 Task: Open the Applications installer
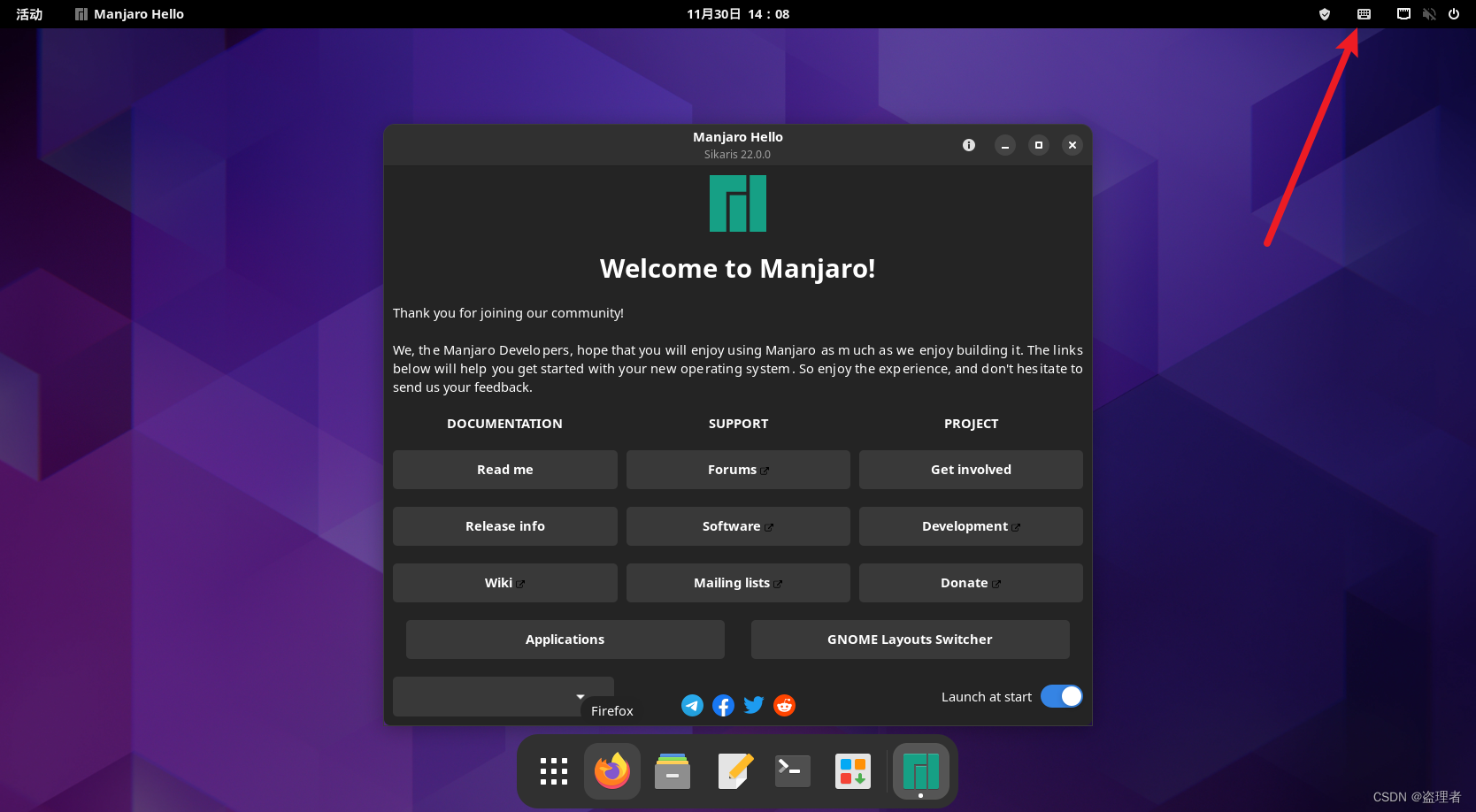click(565, 640)
